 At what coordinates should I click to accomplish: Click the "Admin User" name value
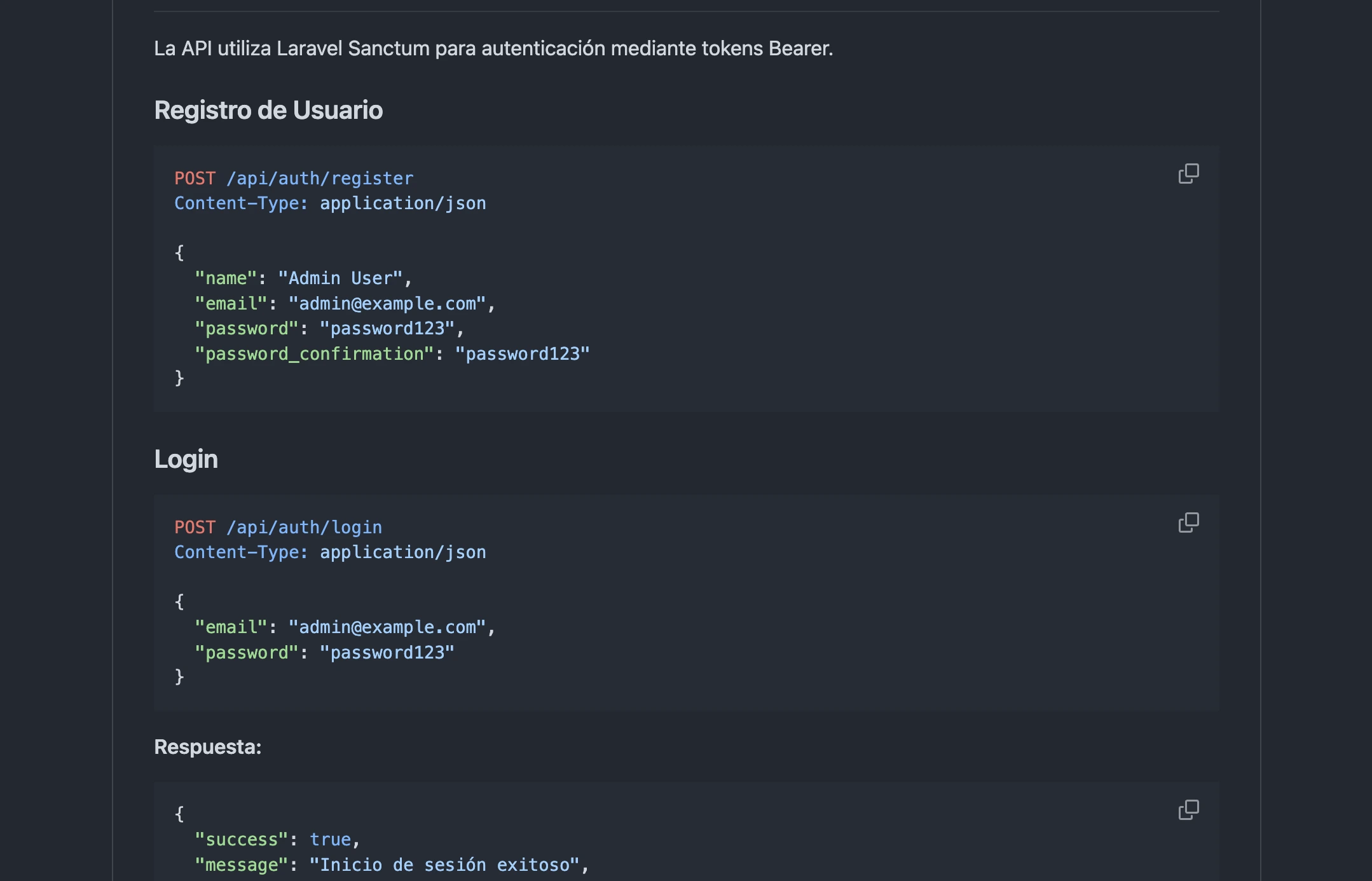point(340,278)
